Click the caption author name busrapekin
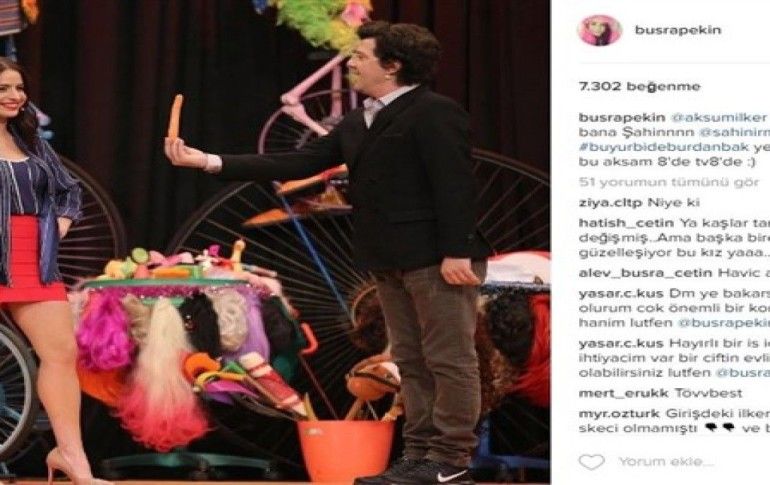Viewport: 770px width, 485px height. 622,118
